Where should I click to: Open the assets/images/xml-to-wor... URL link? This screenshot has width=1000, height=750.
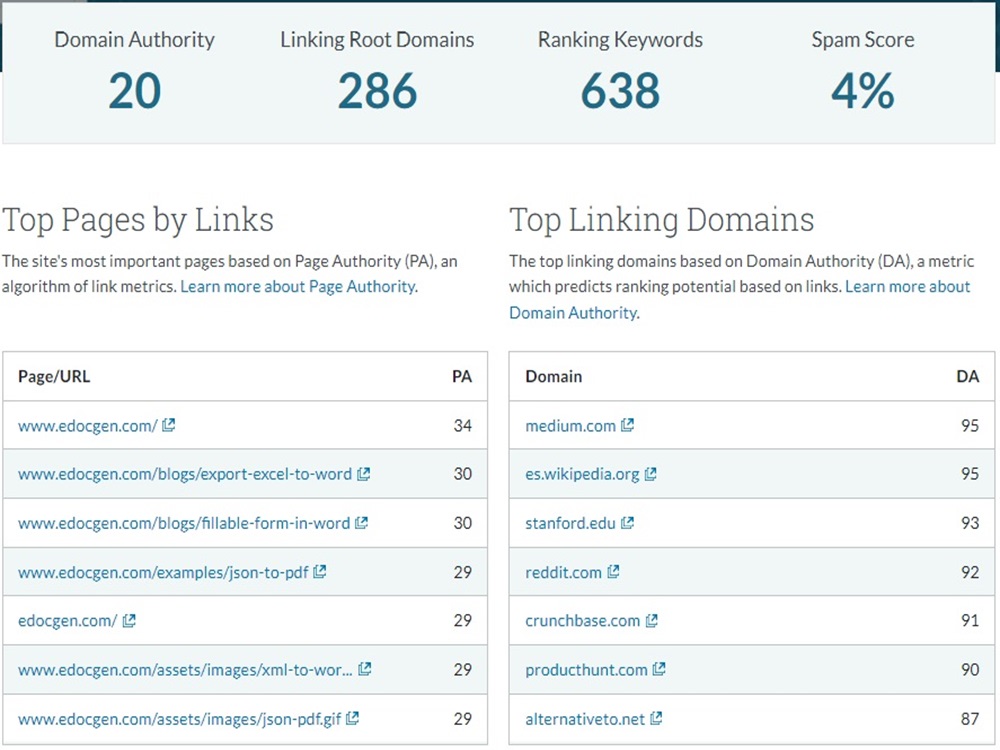(185, 670)
